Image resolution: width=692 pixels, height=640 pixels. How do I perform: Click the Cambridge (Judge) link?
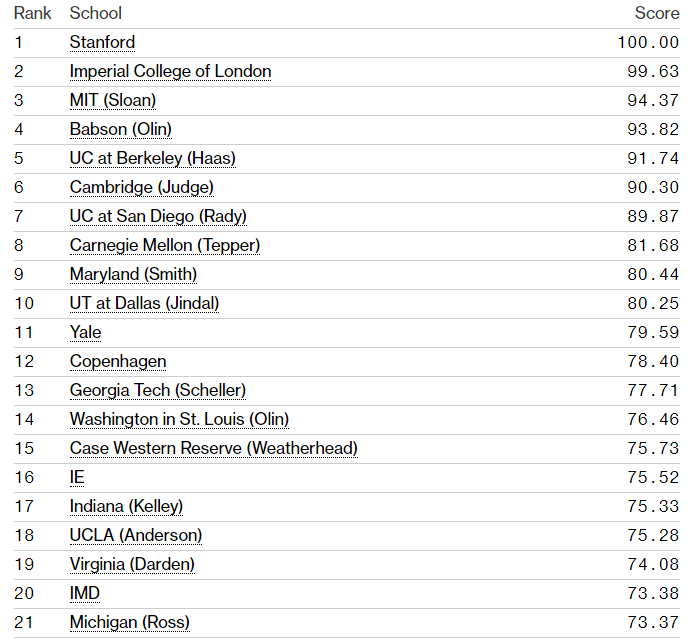[x=141, y=188]
